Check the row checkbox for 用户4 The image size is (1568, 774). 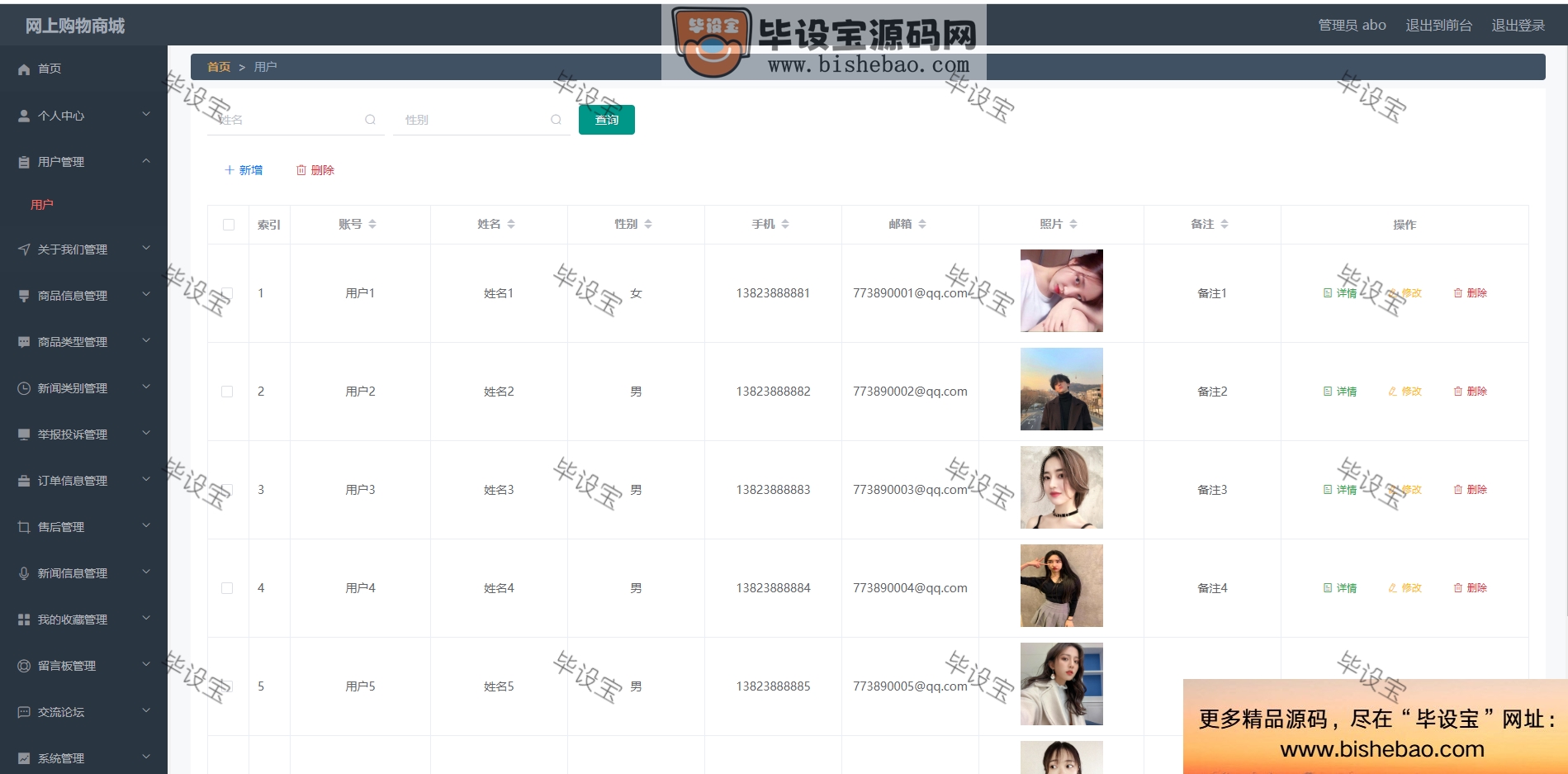[x=227, y=588]
